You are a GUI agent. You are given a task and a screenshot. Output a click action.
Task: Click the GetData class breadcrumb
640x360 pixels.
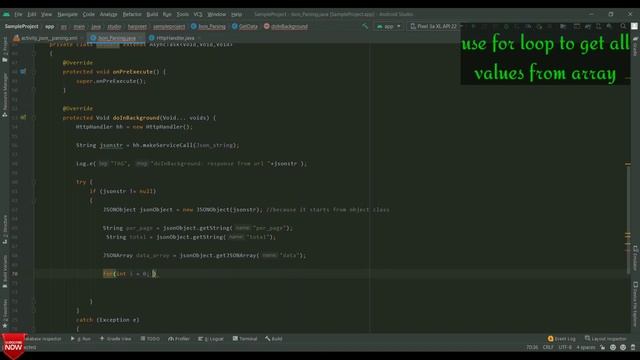(244, 27)
